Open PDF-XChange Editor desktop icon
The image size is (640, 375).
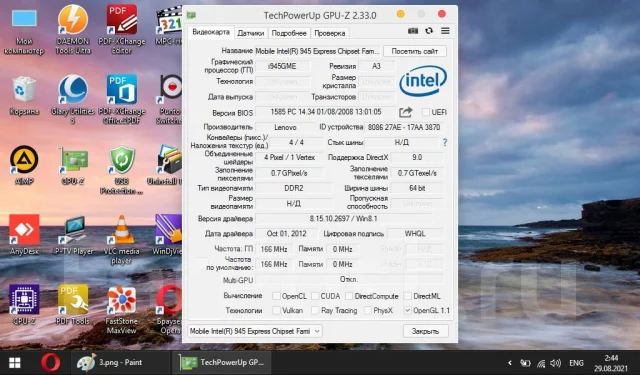coord(122,29)
